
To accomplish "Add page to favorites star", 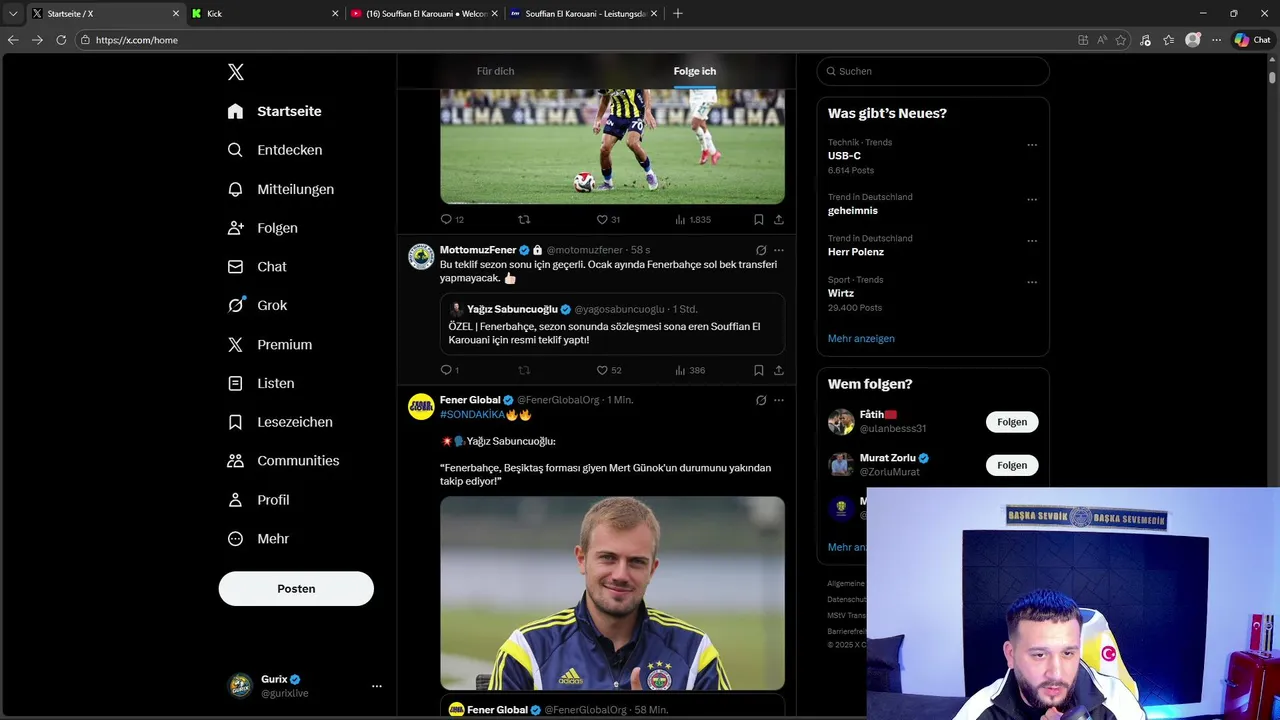I will click(x=1121, y=40).
